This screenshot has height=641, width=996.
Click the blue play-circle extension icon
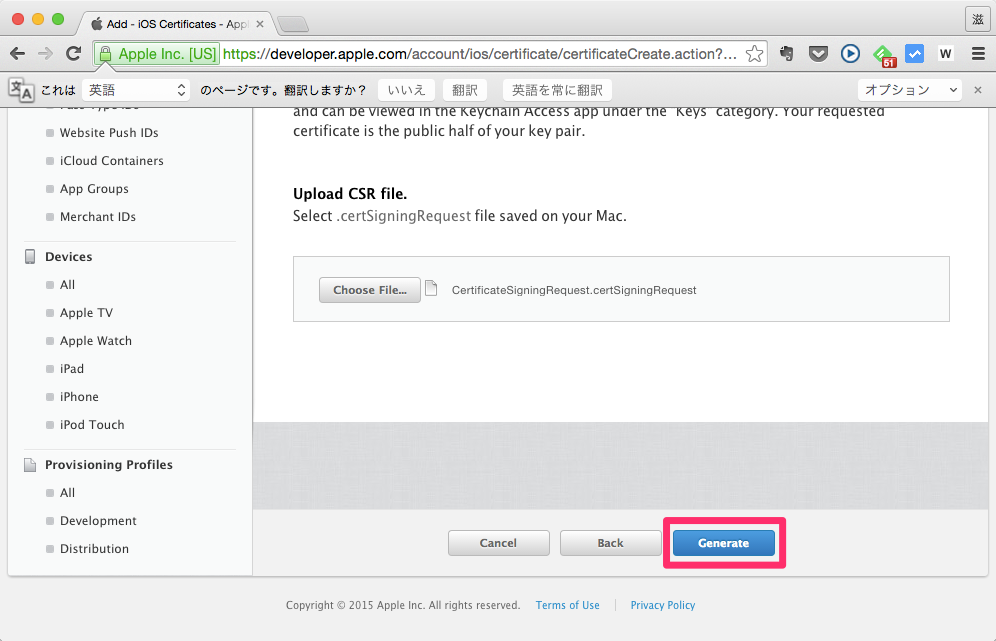point(850,54)
